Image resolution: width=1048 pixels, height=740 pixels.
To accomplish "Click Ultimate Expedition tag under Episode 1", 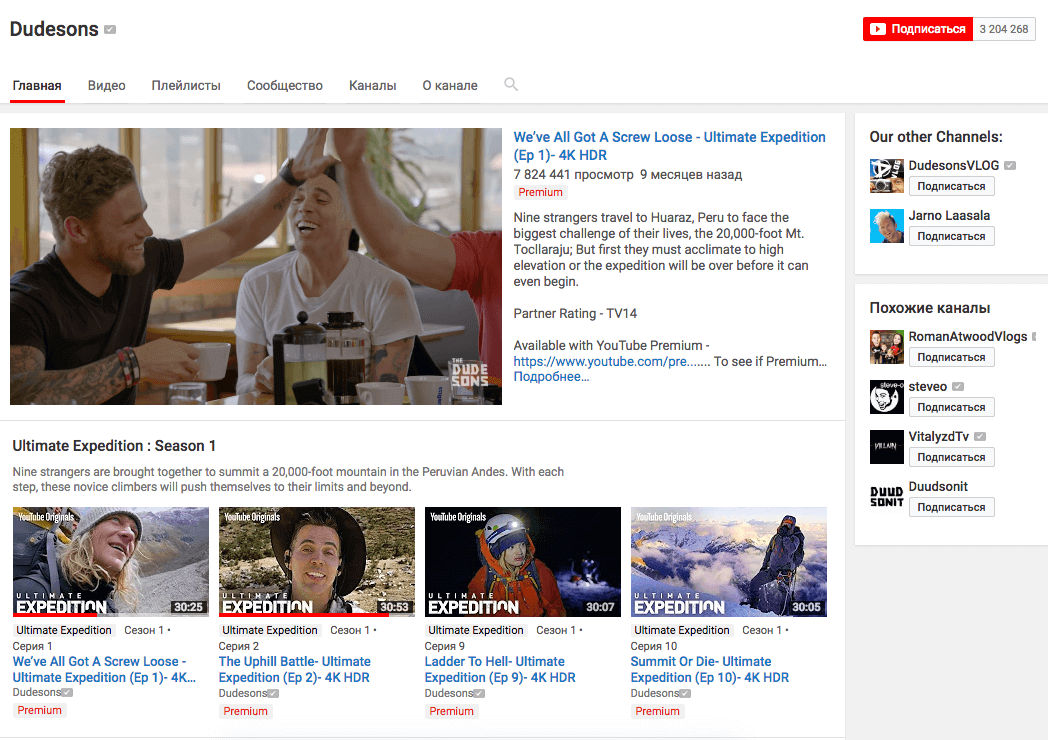I will (x=63, y=630).
